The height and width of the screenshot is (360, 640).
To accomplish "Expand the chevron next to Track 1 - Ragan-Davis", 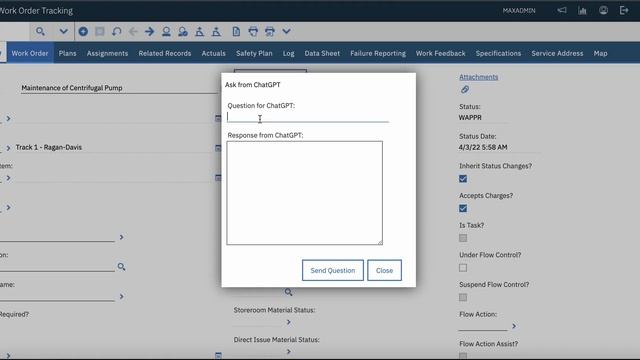I will (8, 148).
